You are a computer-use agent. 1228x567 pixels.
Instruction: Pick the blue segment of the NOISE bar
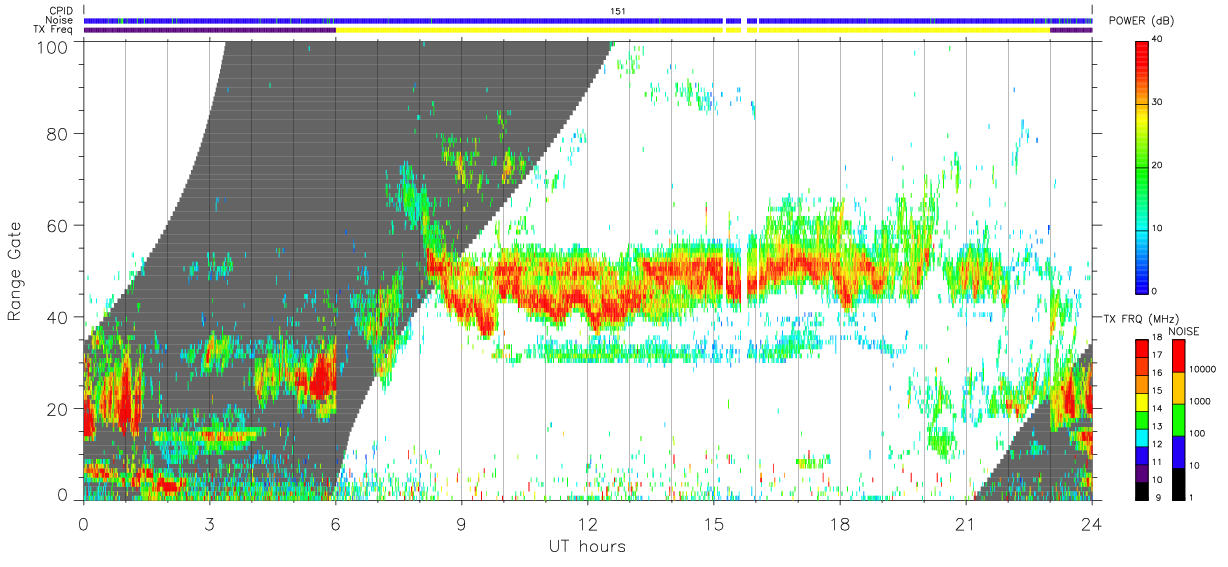point(1179,450)
